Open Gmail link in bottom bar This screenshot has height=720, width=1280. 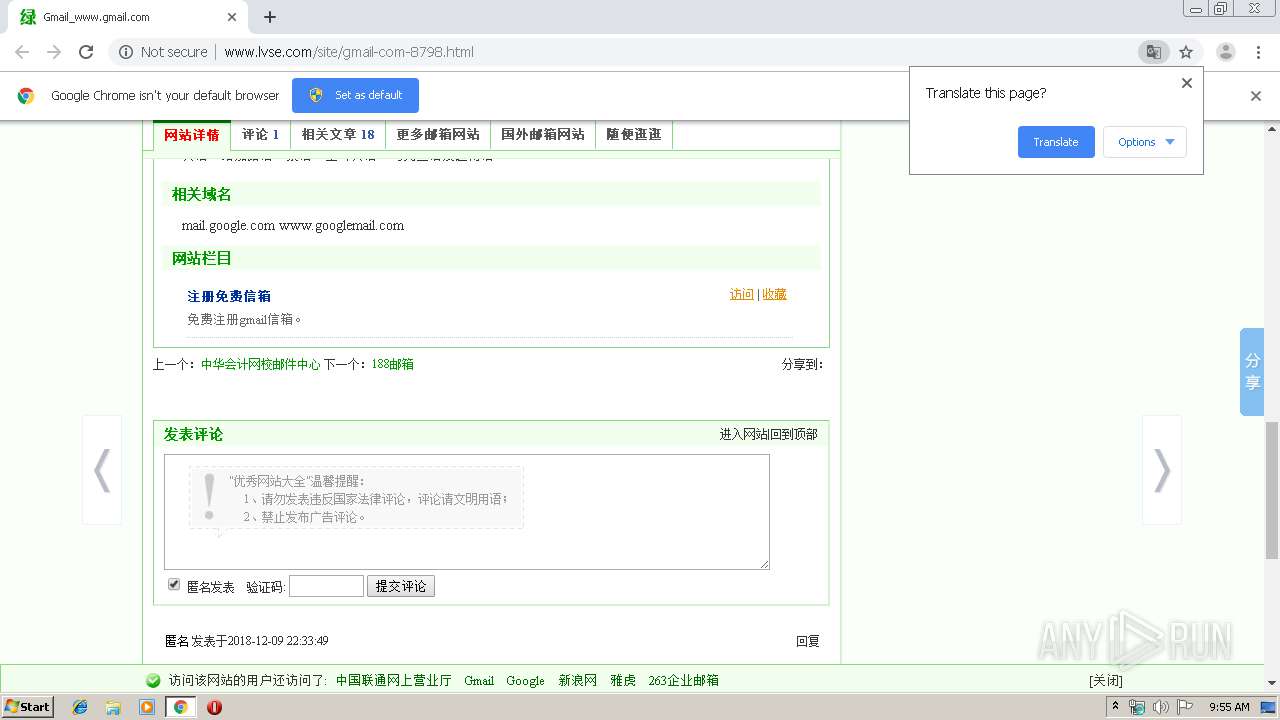pyautogui.click(x=479, y=681)
